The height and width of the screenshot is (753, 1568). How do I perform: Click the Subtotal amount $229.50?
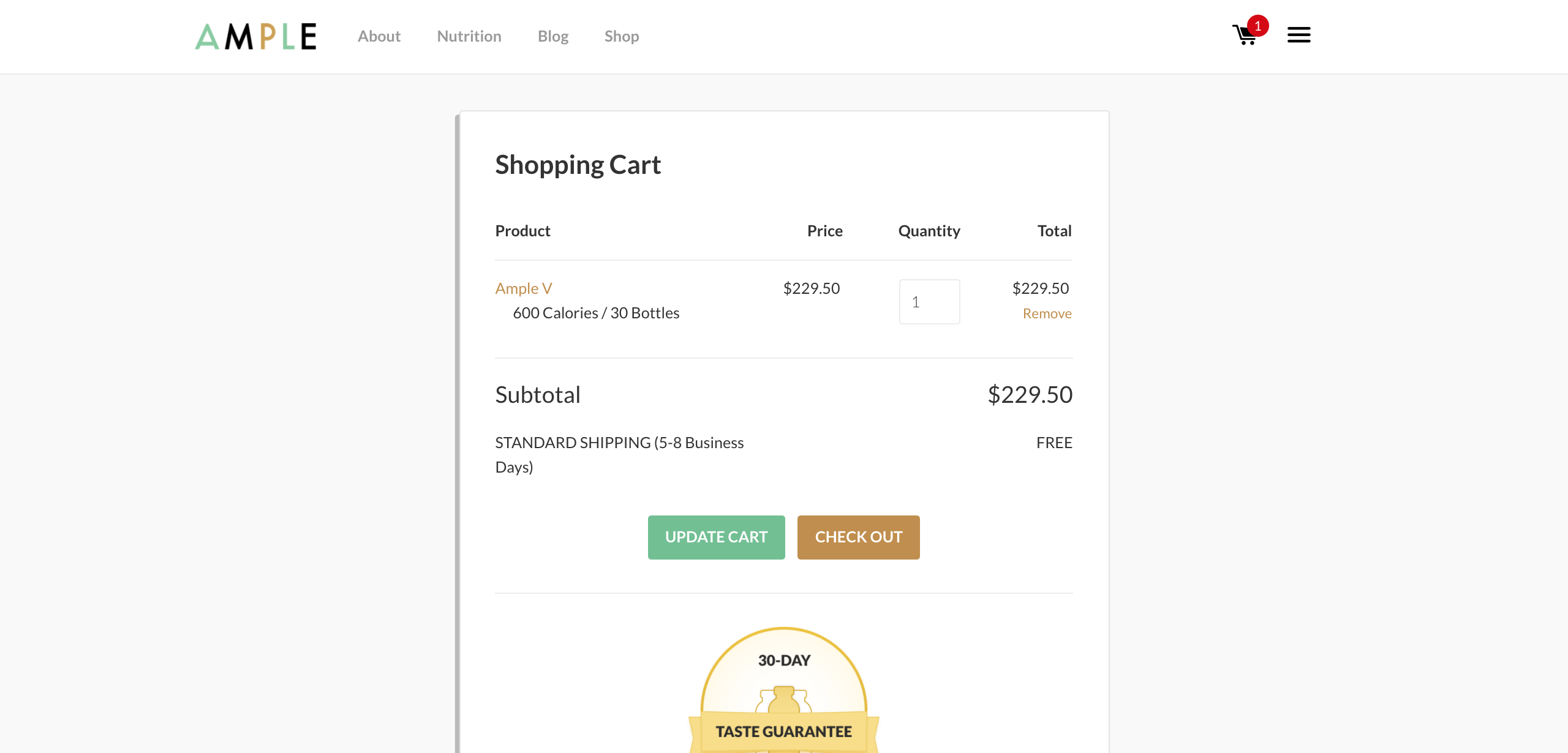(1030, 395)
